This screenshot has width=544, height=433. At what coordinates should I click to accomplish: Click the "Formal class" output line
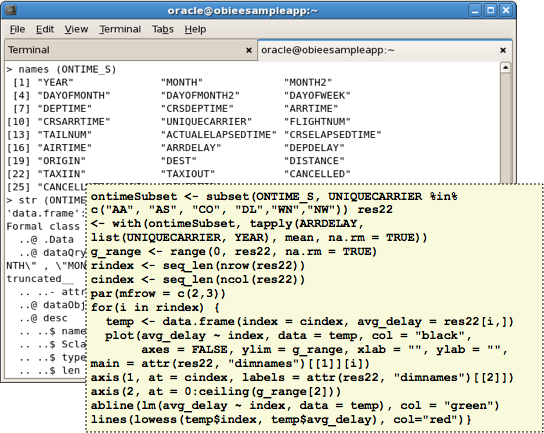click(43, 227)
